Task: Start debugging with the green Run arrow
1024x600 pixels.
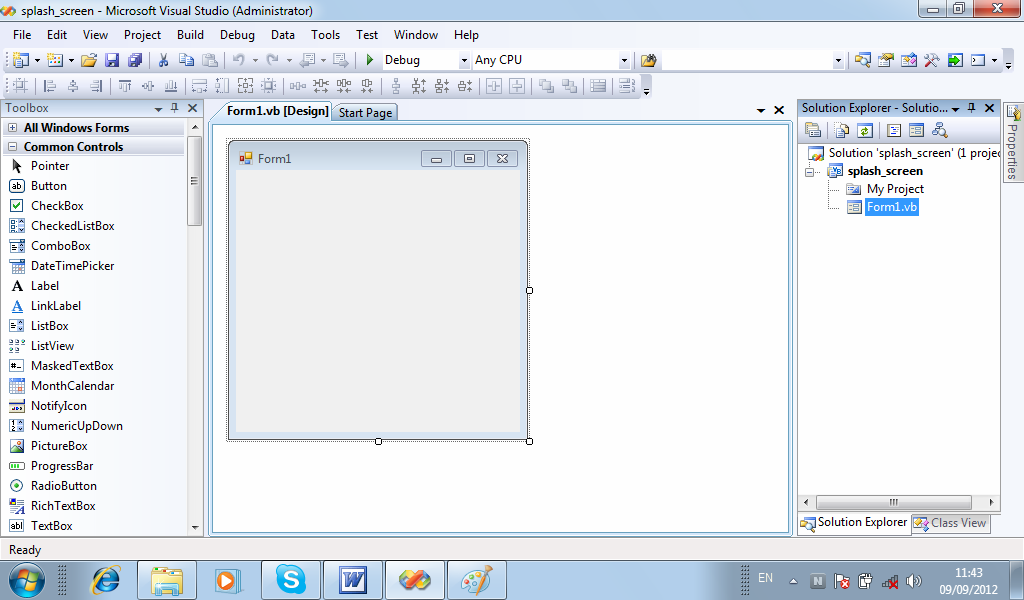Action: pos(369,59)
